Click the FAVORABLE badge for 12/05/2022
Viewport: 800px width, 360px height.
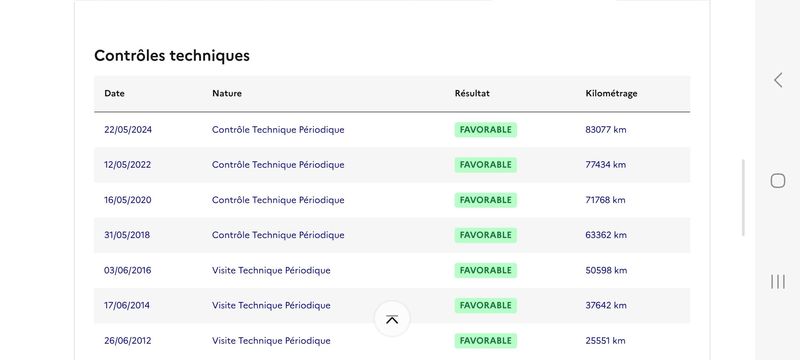coord(486,165)
